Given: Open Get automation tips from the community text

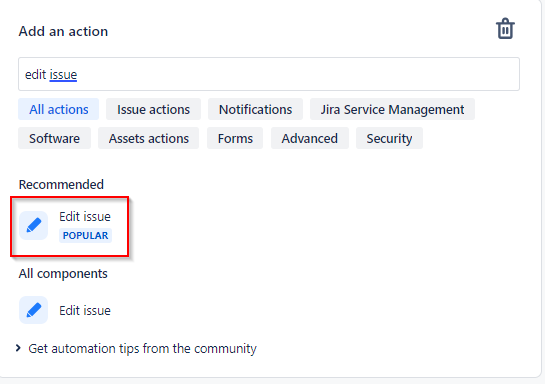Looking at the screenshot, I should 143,349.
